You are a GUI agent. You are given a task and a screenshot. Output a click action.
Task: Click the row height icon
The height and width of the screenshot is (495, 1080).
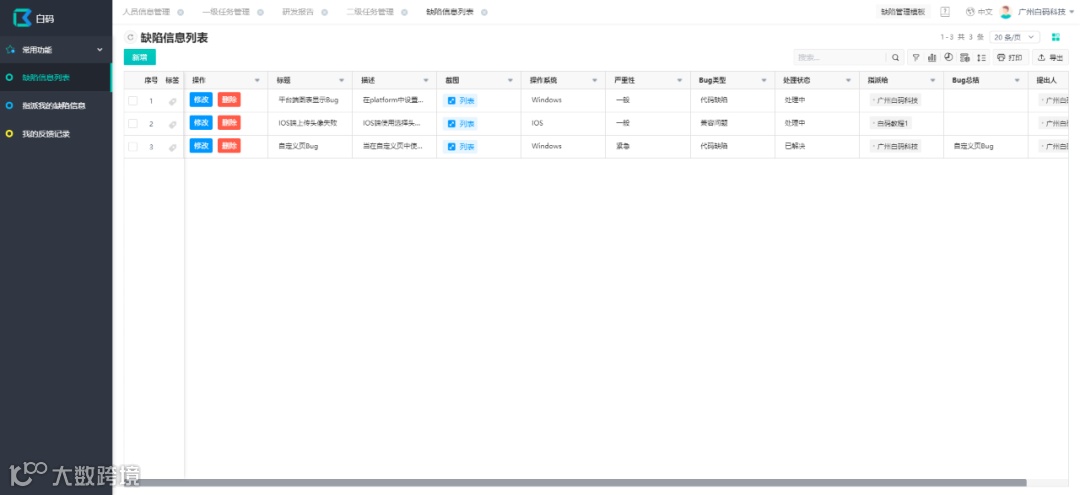coord(982,58)
